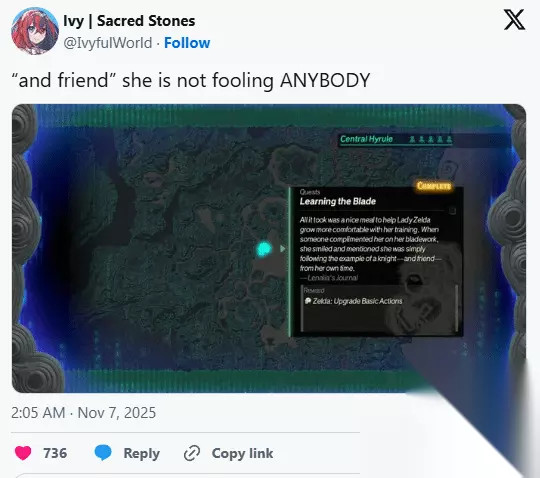
Task: Open the @IvyfulWorld handle link
Action: pos(108,43)
